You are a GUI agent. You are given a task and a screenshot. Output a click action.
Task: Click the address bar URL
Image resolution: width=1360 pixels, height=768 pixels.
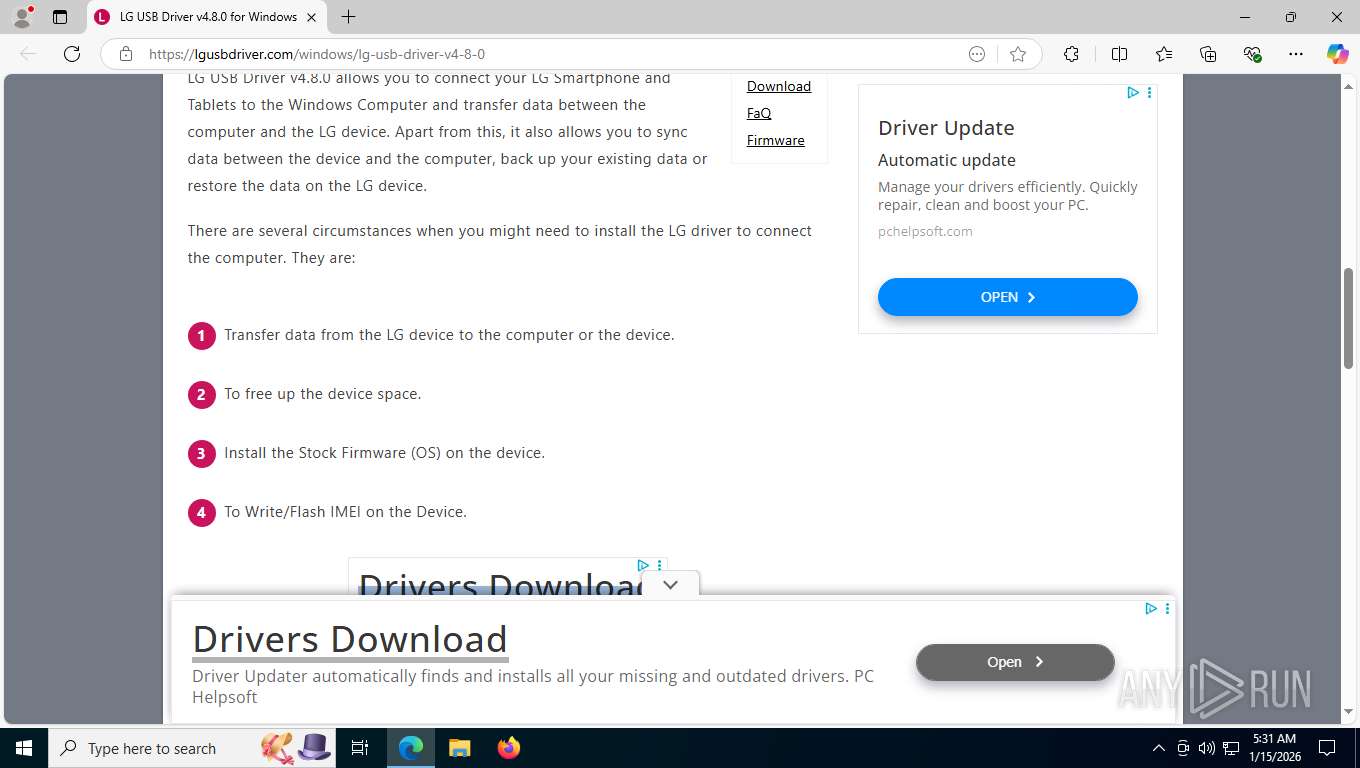click(x=317, y=54)
